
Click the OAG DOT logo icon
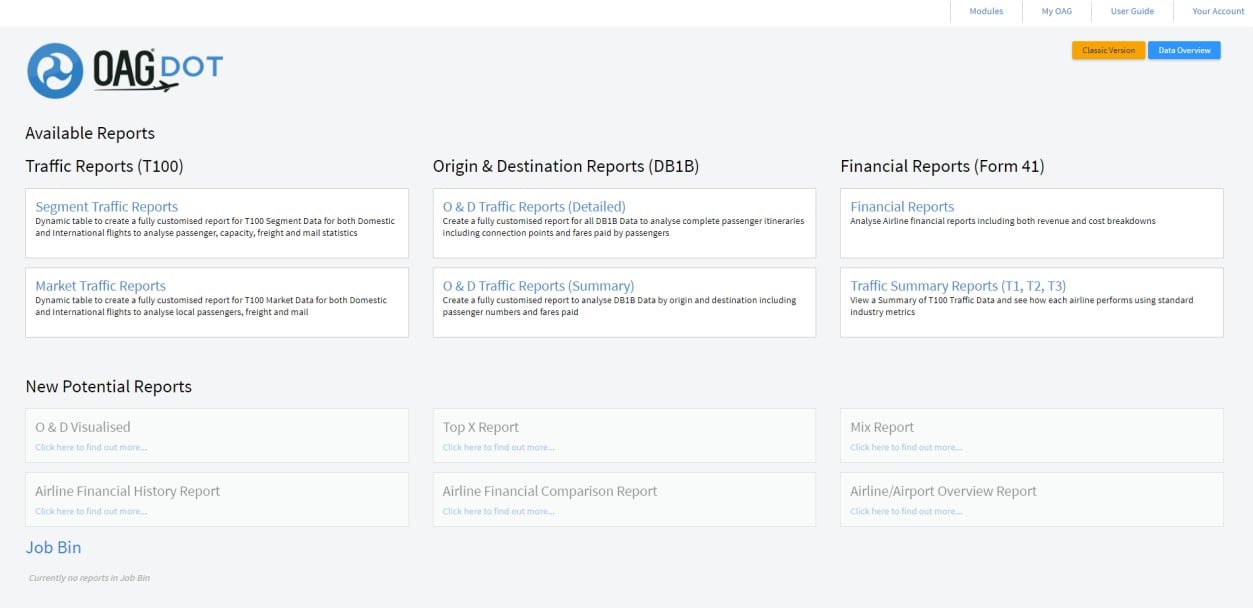[x=55, y=71]
